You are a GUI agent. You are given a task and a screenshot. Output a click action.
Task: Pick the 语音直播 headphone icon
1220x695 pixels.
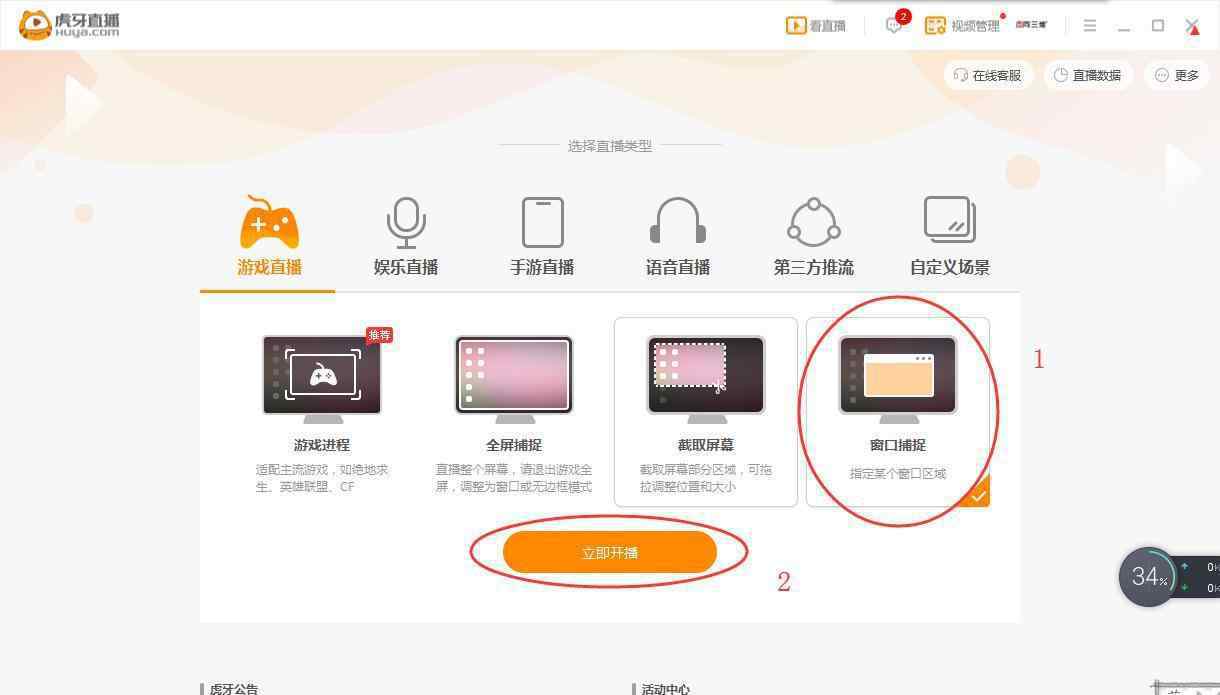678,221
